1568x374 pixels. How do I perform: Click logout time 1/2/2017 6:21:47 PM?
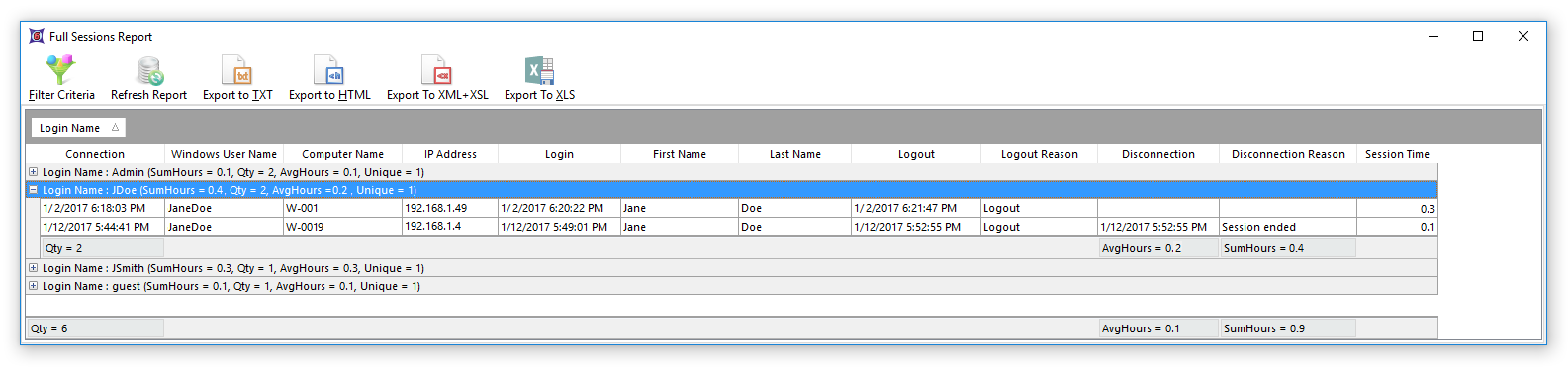(x=916, y=209)
